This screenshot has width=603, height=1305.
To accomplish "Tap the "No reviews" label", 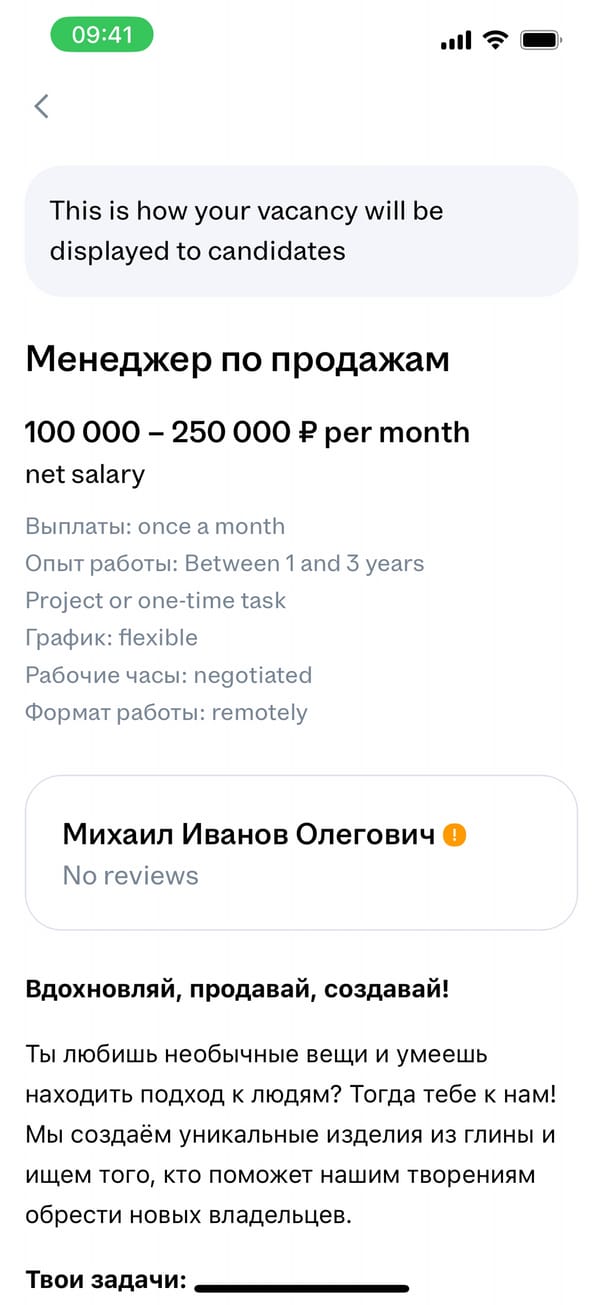I will [x=130, y=876].
